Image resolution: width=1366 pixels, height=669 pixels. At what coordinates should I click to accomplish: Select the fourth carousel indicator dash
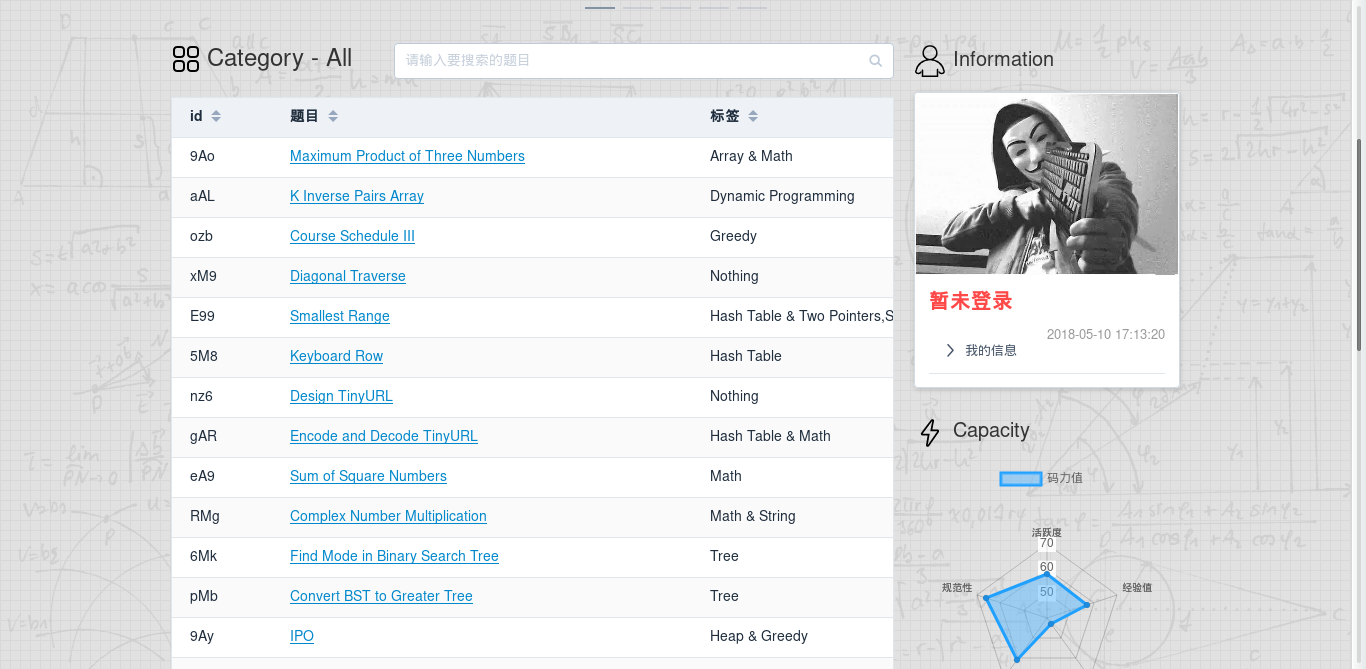tap(714, 8)
